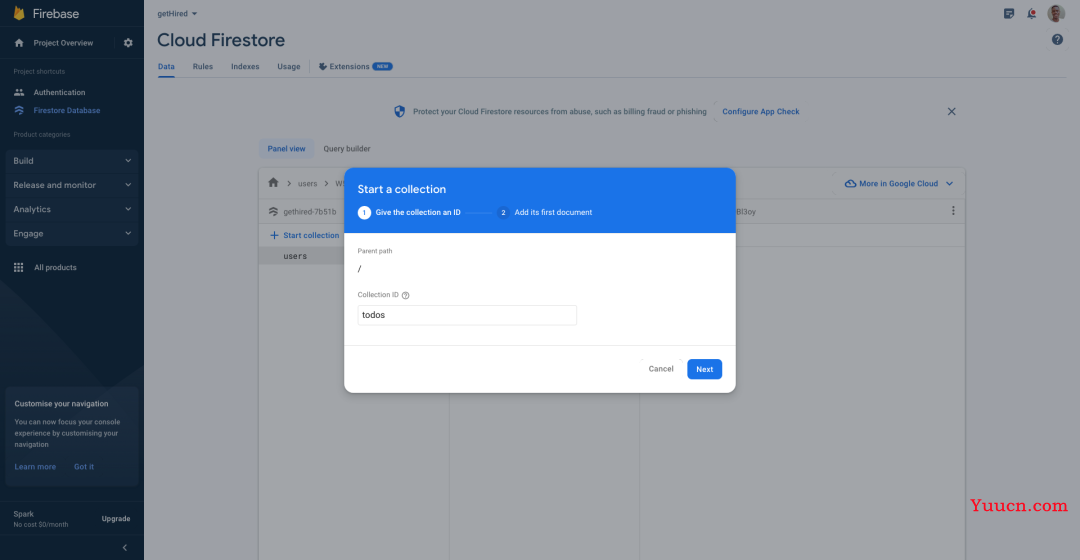Click Got it in navigation tip
Screen dimensions: 1080x560
click(x=84, y=467)
